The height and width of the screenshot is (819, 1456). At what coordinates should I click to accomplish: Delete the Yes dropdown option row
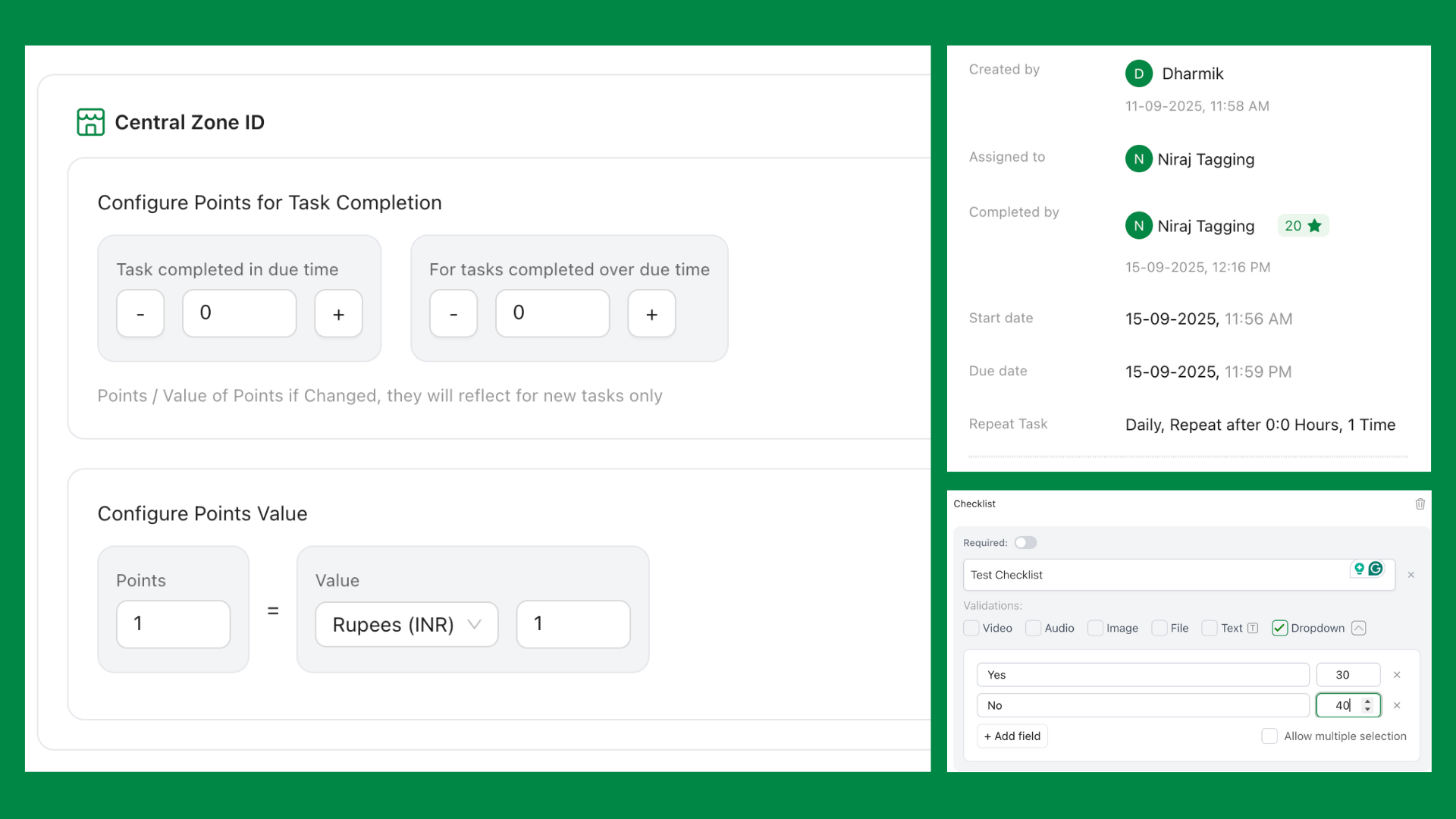point(1397,675)
